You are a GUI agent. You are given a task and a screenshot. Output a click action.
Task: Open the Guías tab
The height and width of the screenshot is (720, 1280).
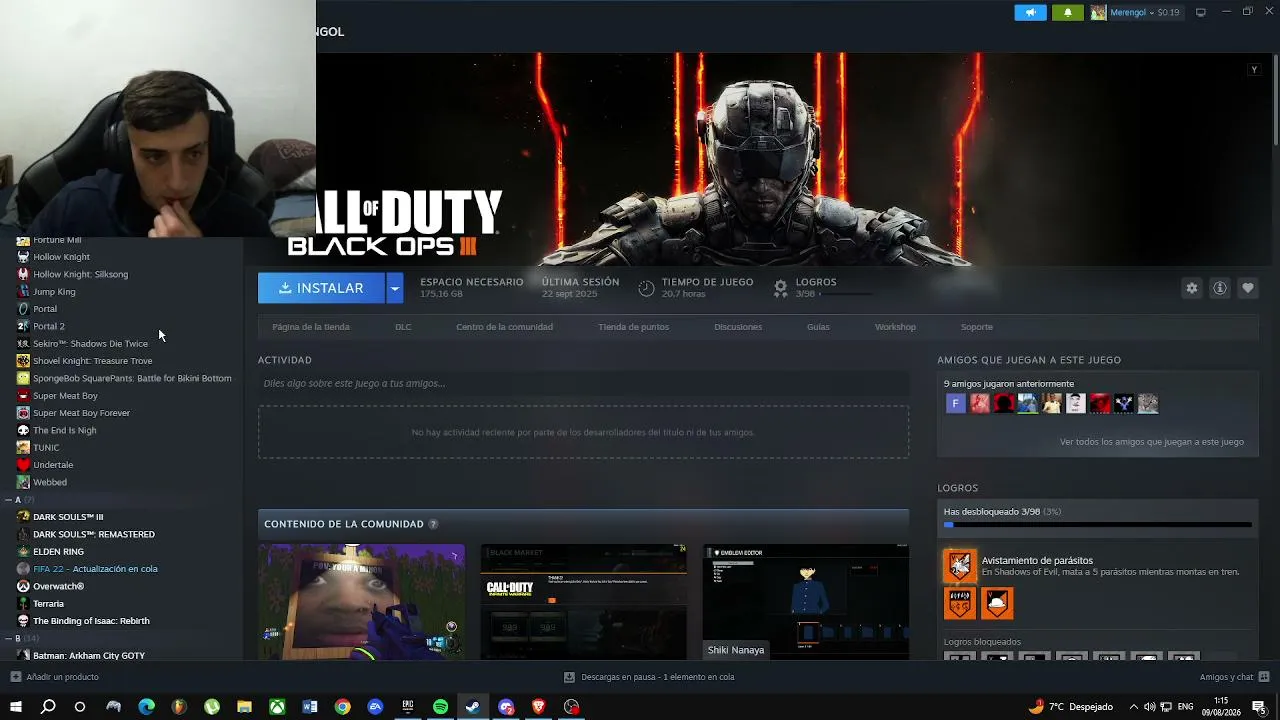(x=818, y=327)
